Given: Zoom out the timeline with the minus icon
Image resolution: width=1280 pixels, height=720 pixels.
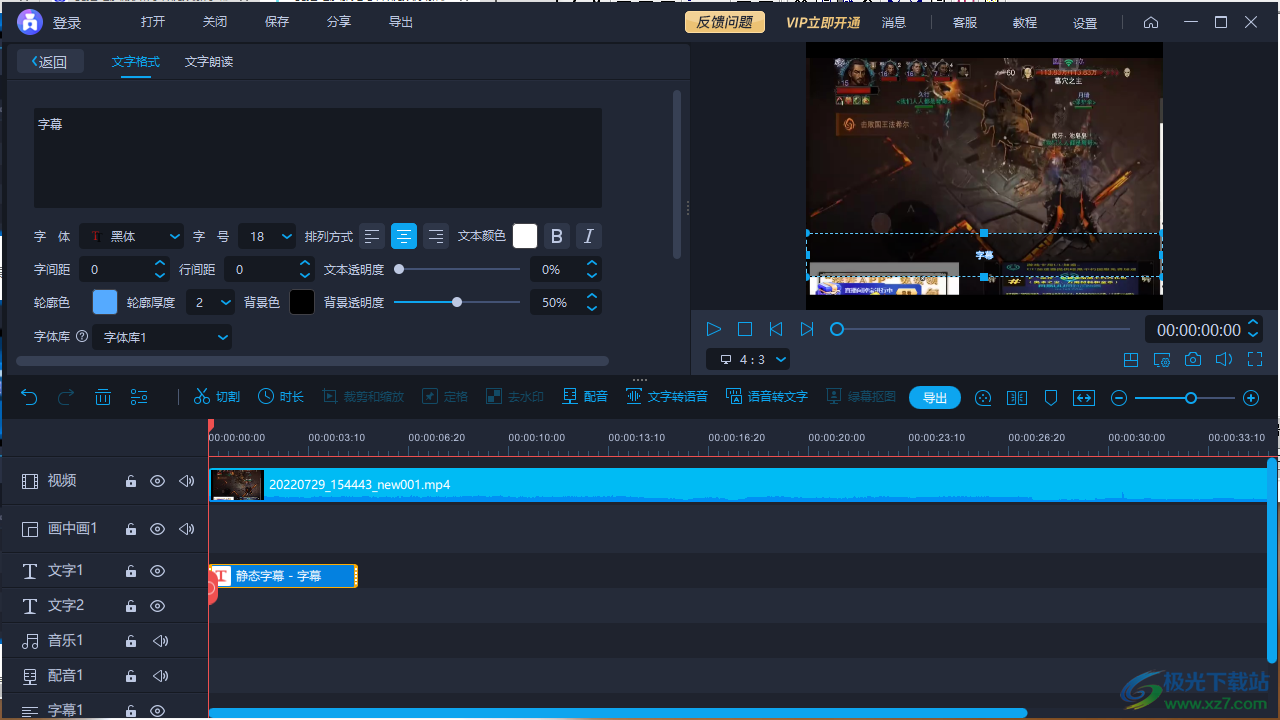Looking at the screenshot, I should (x=1119, y=398).
